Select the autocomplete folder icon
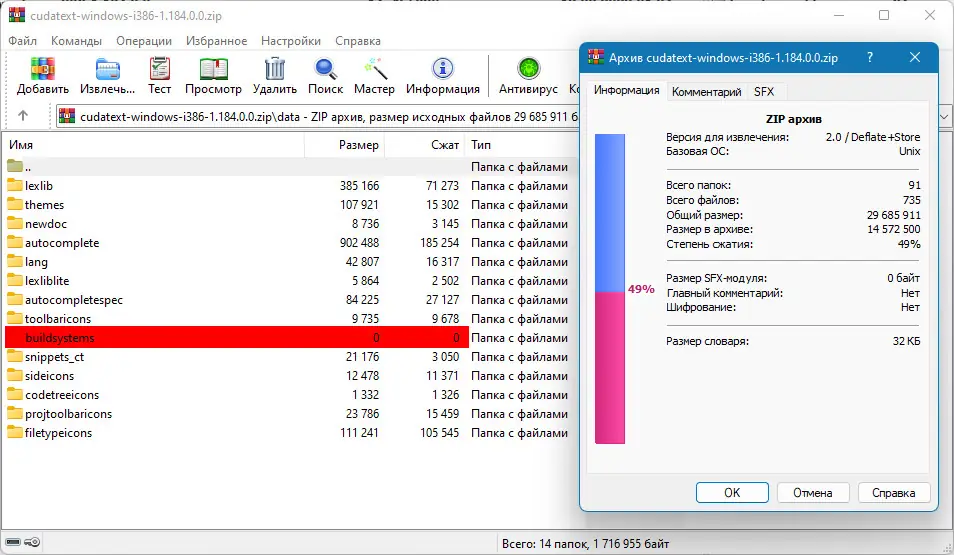 (15, 242)
